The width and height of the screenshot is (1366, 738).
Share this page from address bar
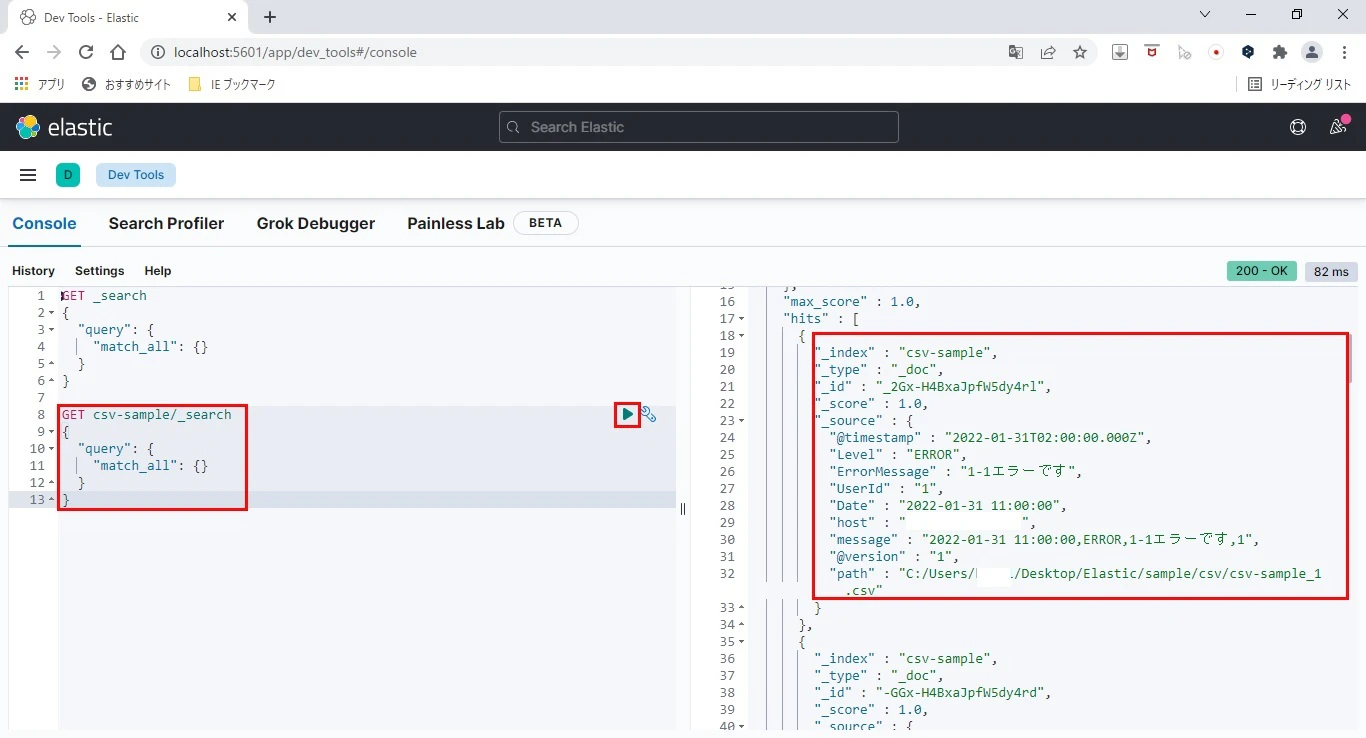pos(1048,52)
